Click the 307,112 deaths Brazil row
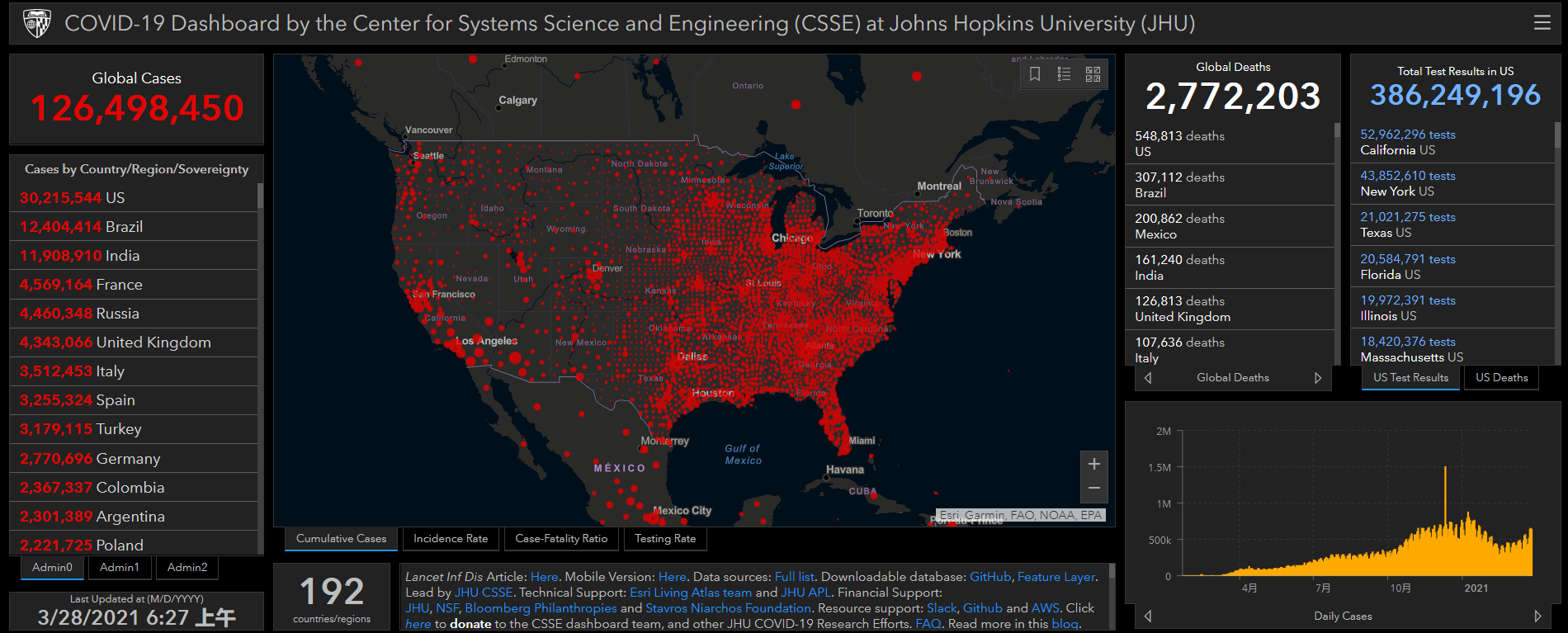Image resolution: width=1568 pixels, height=633 pixels. click(x=1230, y=185)
